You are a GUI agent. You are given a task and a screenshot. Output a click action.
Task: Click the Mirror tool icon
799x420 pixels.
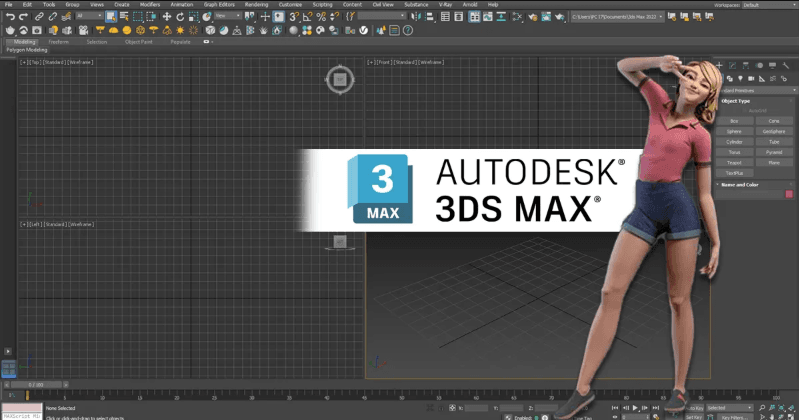tap(416, 17)
